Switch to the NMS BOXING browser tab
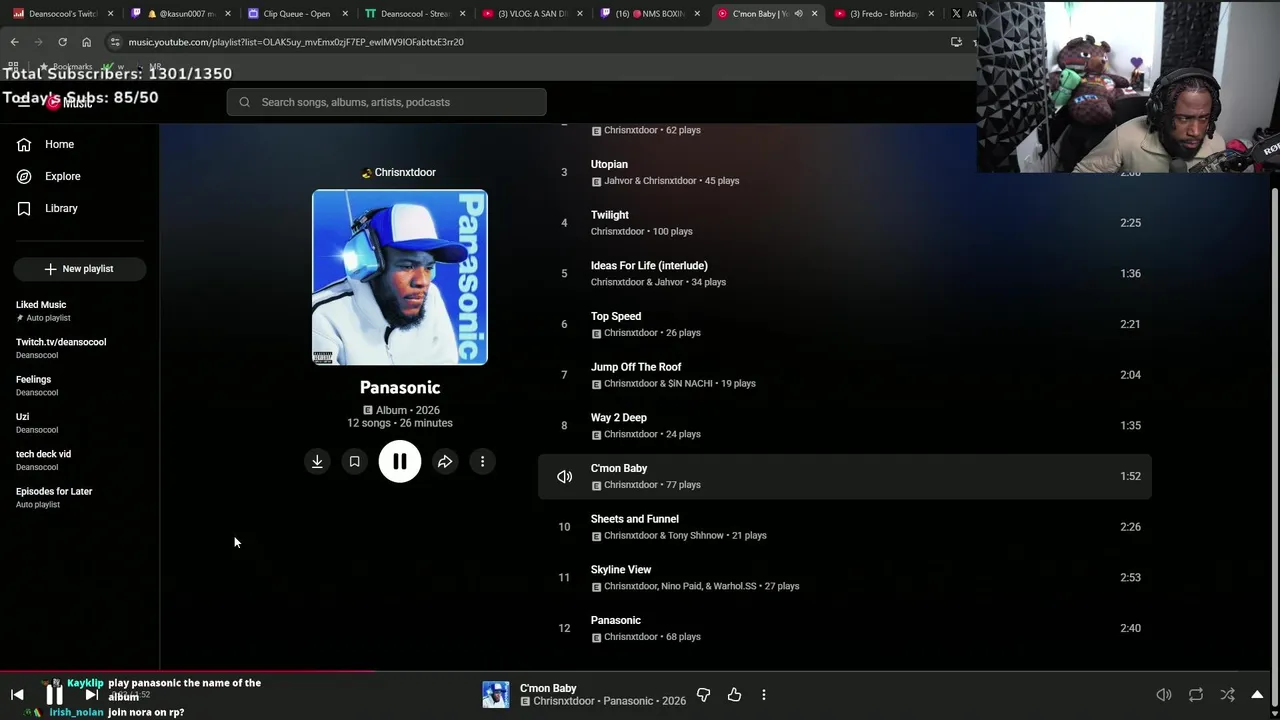 tap(648, 14)
